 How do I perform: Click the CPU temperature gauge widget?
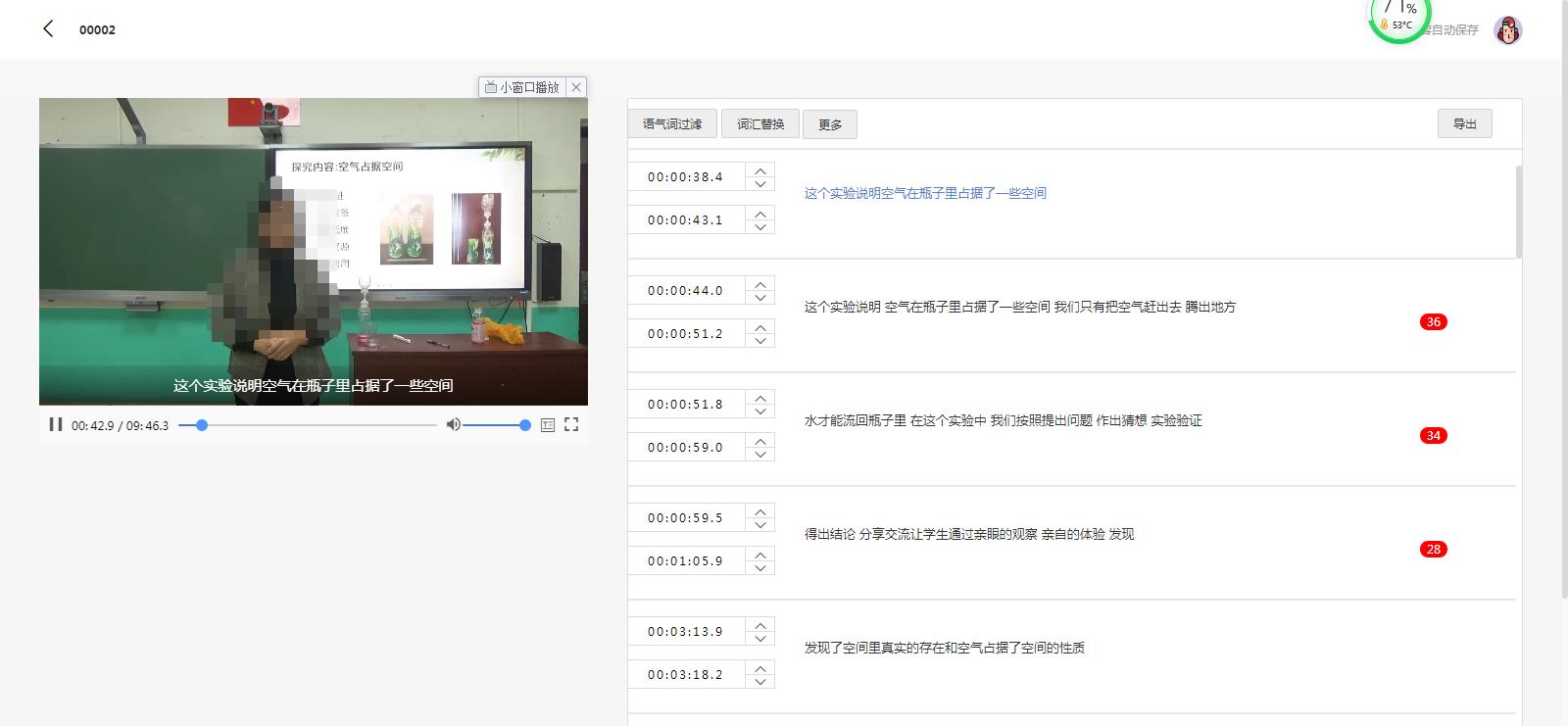[x=1398, y=20]
